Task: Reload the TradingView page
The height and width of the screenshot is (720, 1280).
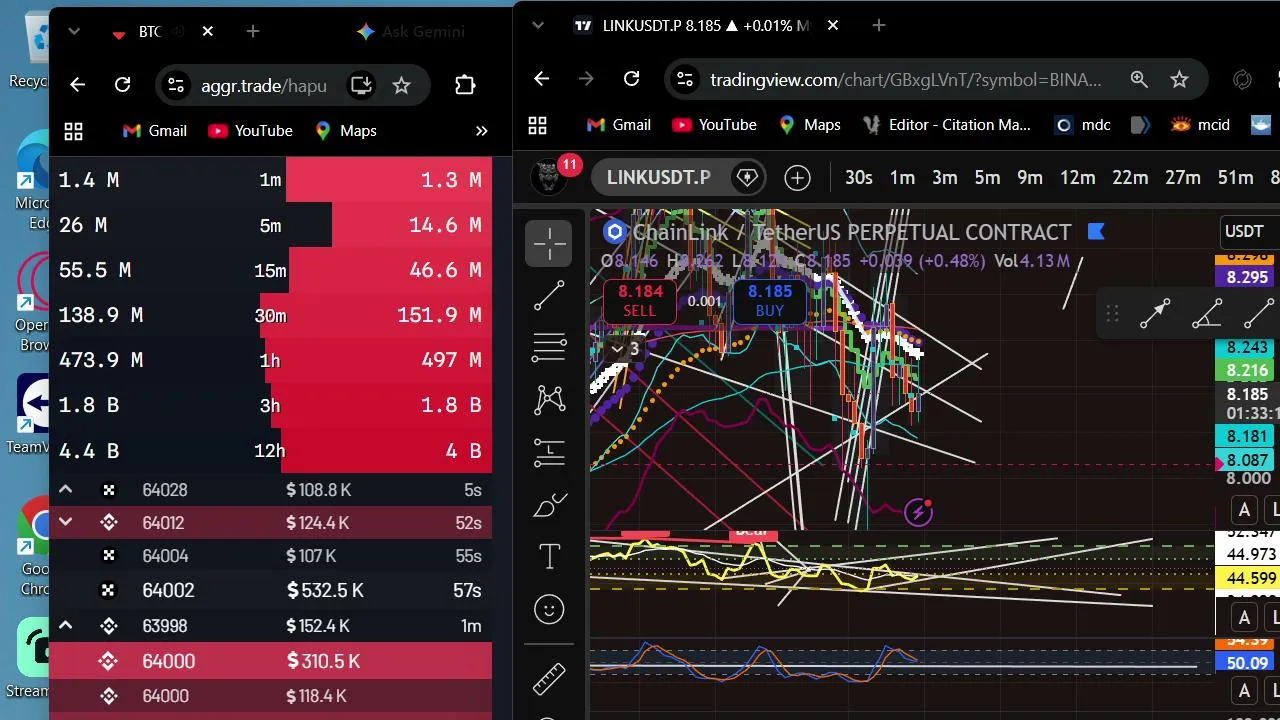Action: coord(631,79)
